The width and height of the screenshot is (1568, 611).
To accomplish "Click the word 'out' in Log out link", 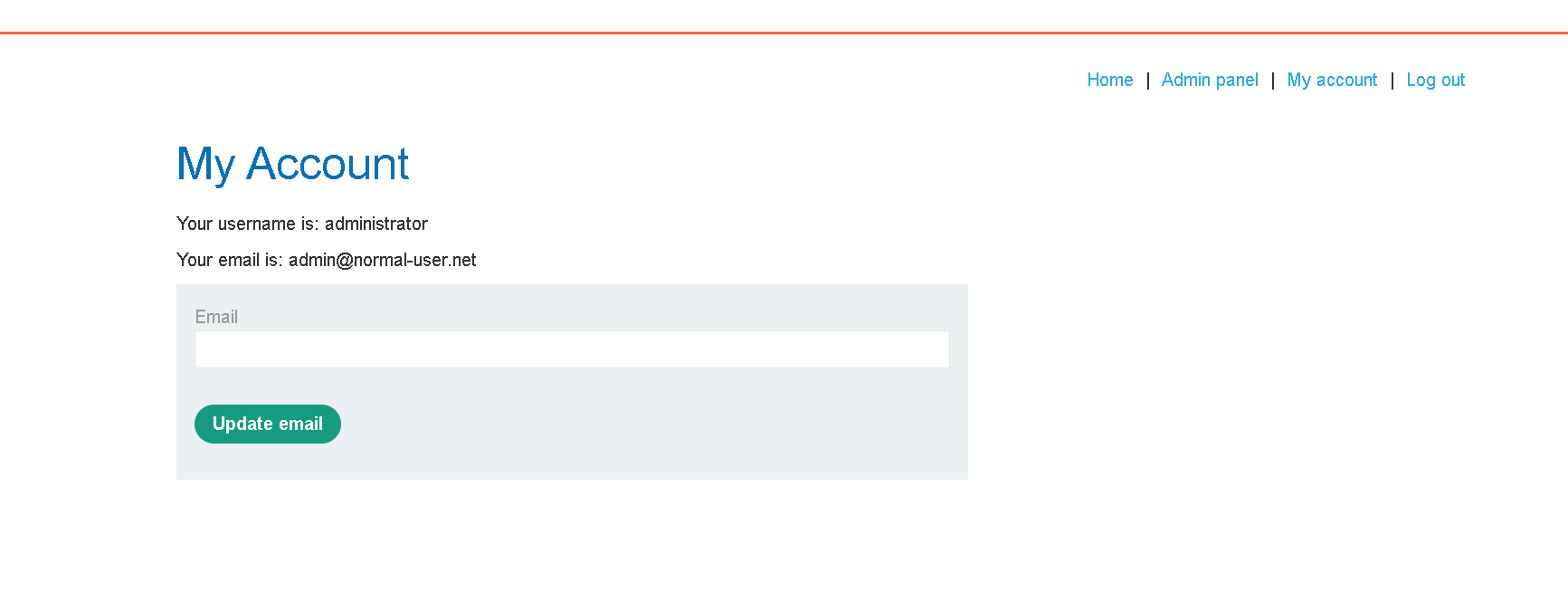I will (1453, 80).
